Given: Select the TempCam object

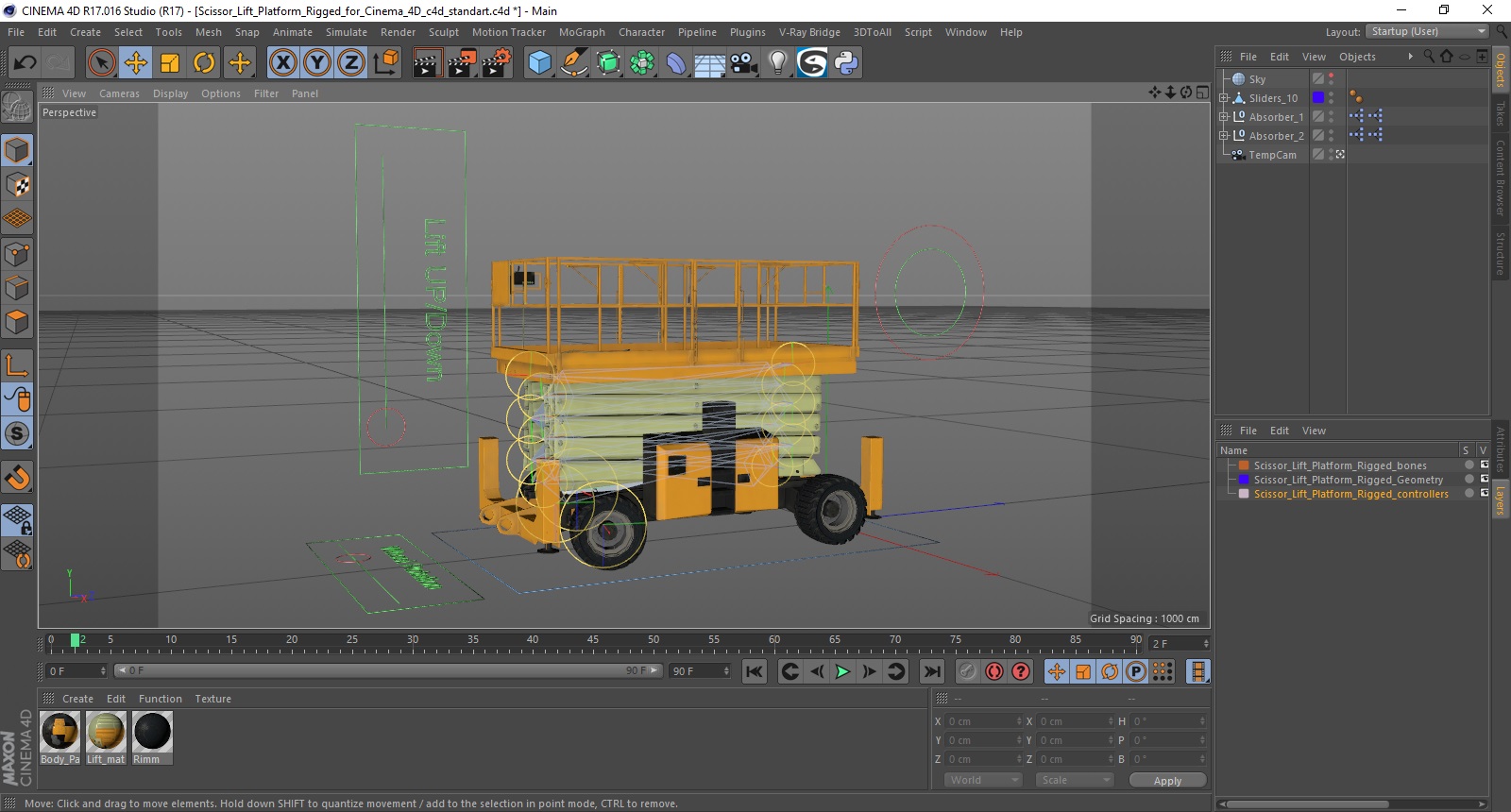Looking at the screenshot, I should click(x=1272, y=155).
